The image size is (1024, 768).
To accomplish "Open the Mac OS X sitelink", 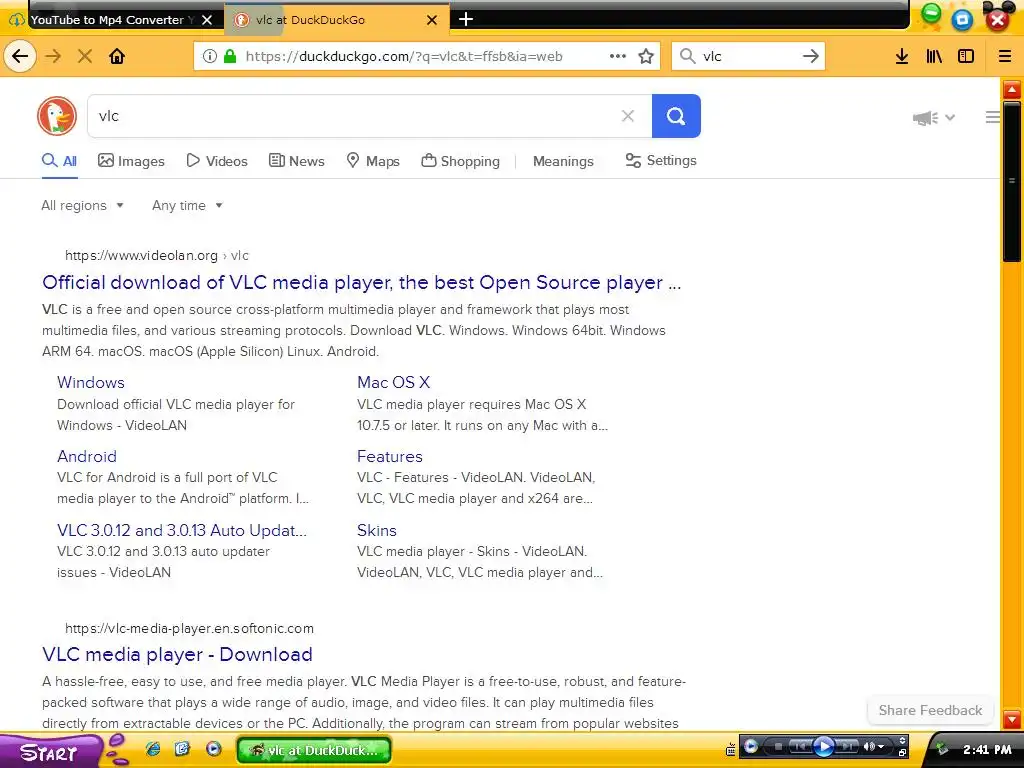I will coord(393,382).
